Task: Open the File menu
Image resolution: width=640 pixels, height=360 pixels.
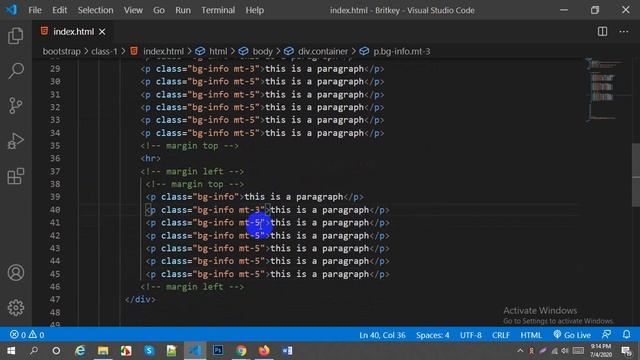Action: pos(35,10)
